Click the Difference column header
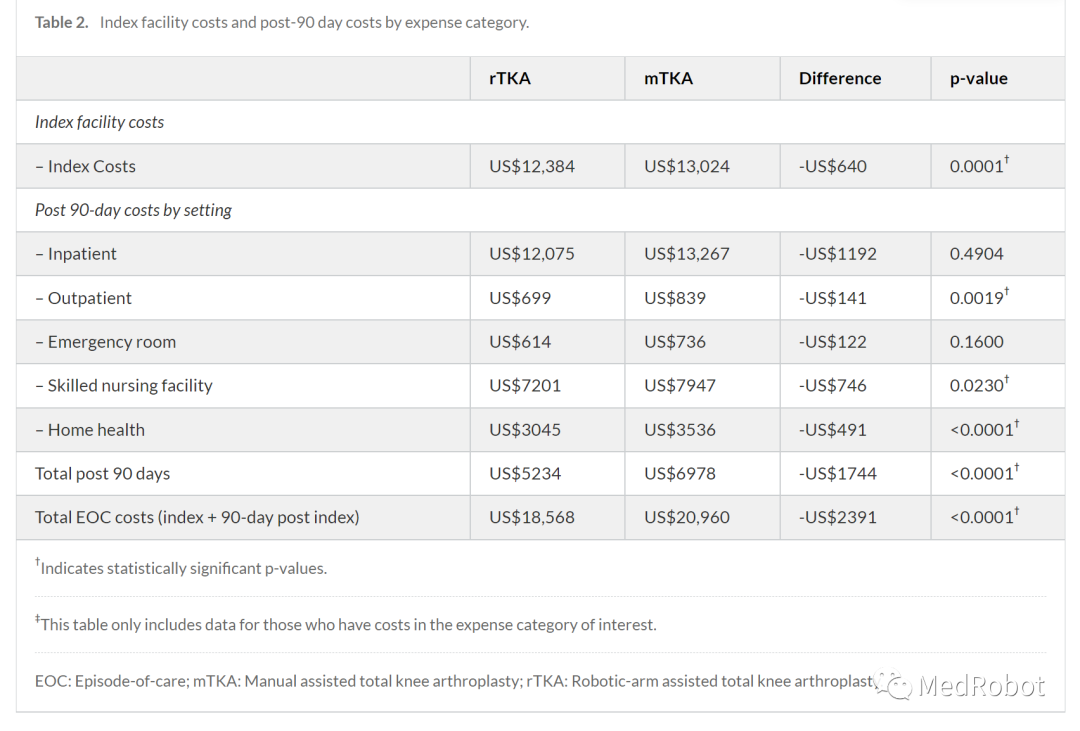The width and height of the screenshot is (1080, 731). pos(840,78)
